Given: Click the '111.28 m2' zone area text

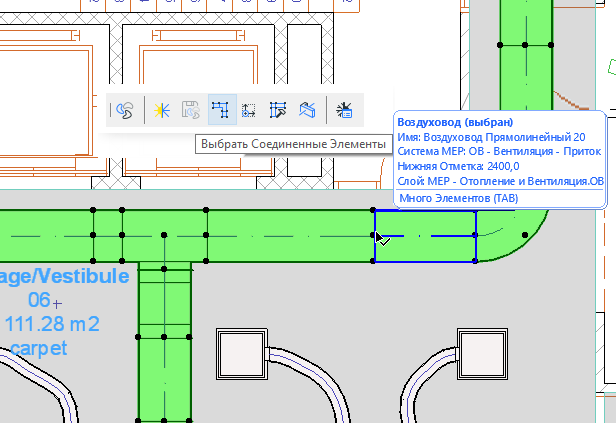Looking at the screenshot, I should tap(52, 324).
